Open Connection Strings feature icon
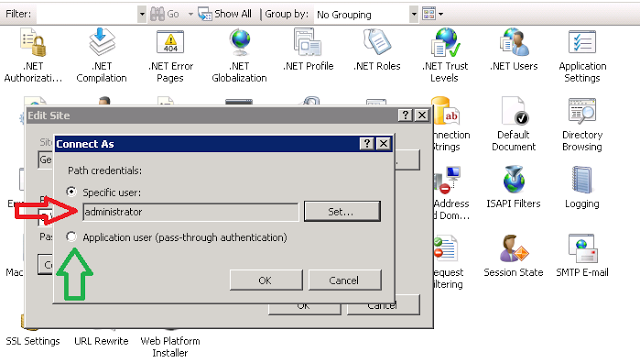 446,111
